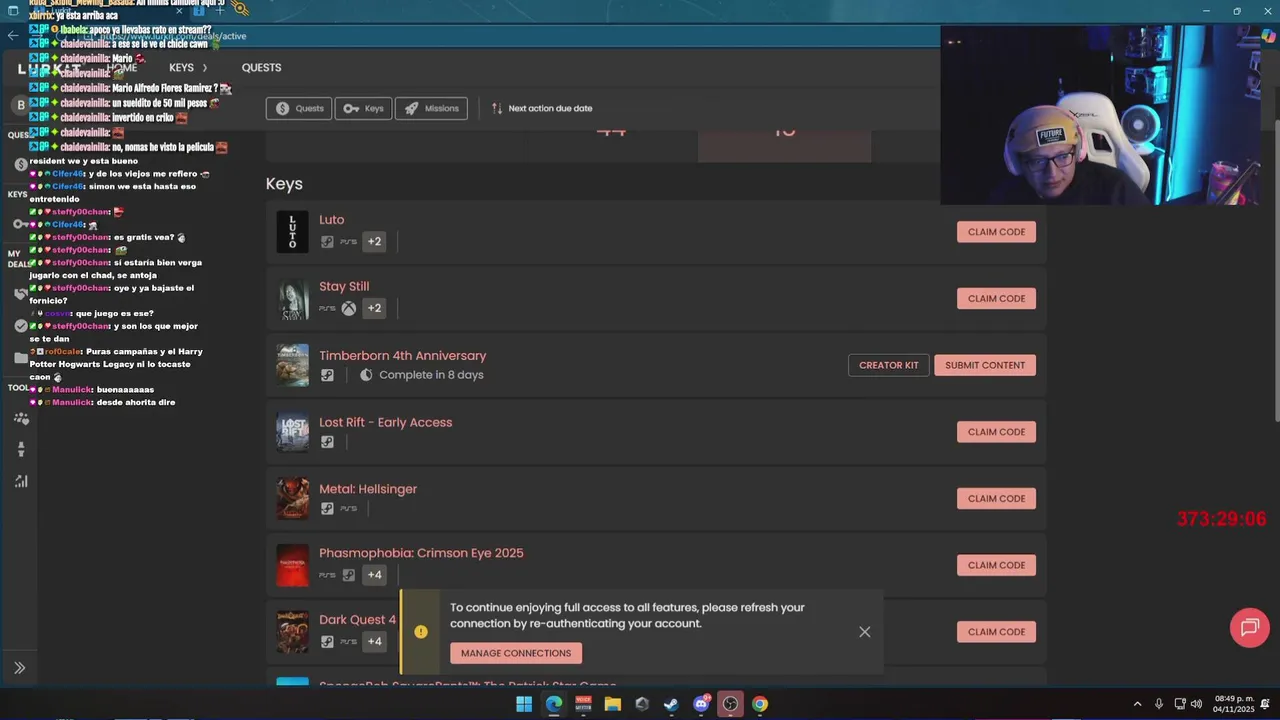Click the Lost Rift thumbnail

click(x=293, y=432)
